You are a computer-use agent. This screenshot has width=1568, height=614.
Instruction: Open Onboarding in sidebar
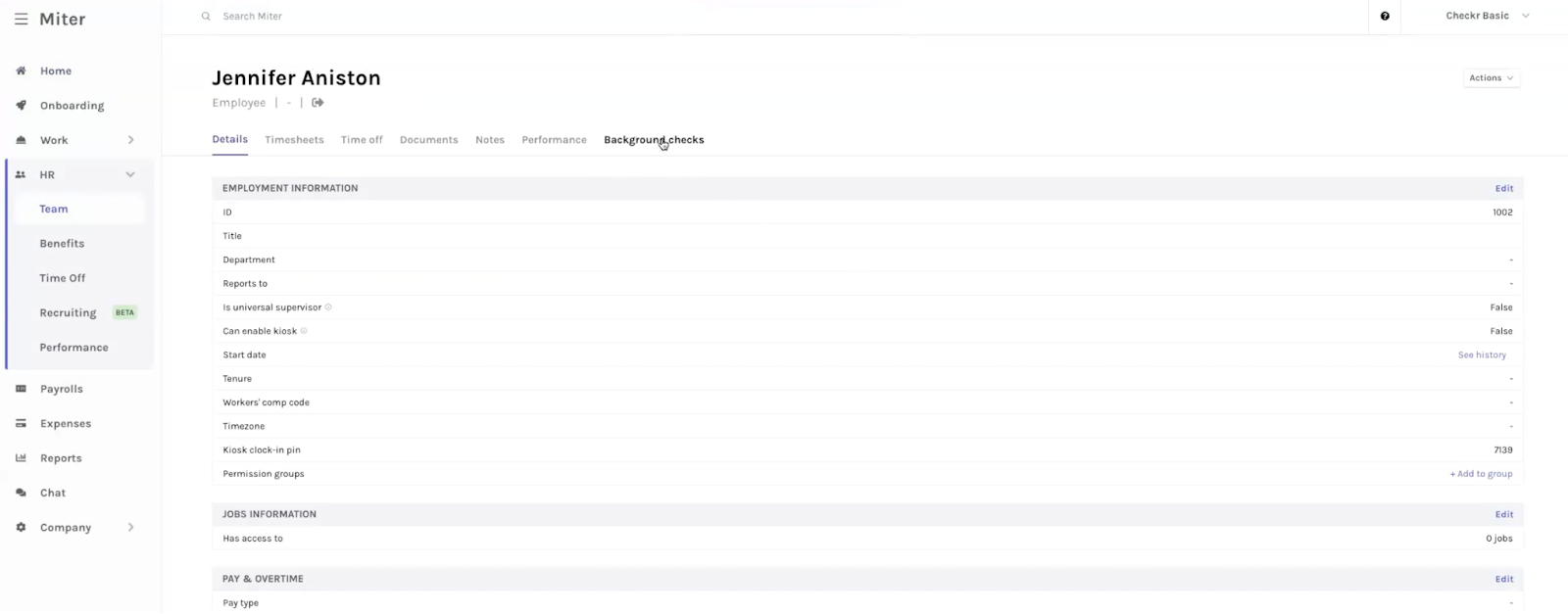72,106
